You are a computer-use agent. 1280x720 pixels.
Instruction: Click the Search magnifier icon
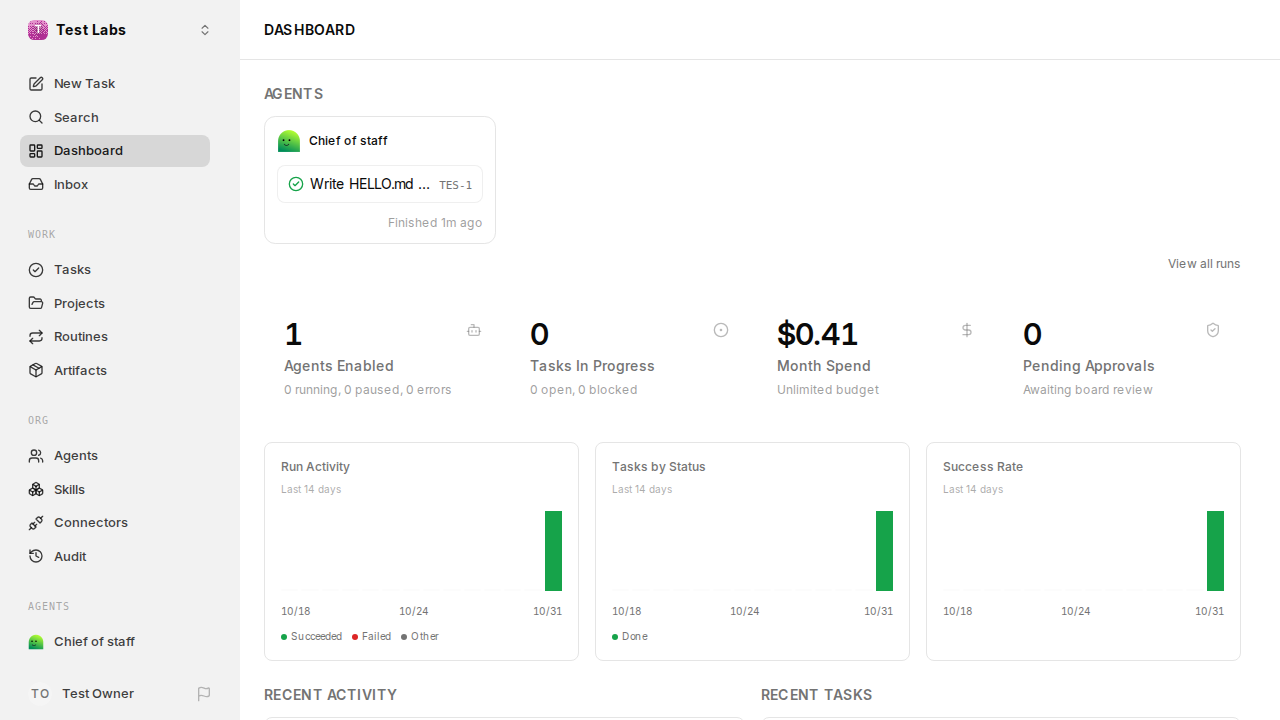[x=36, y=117]
